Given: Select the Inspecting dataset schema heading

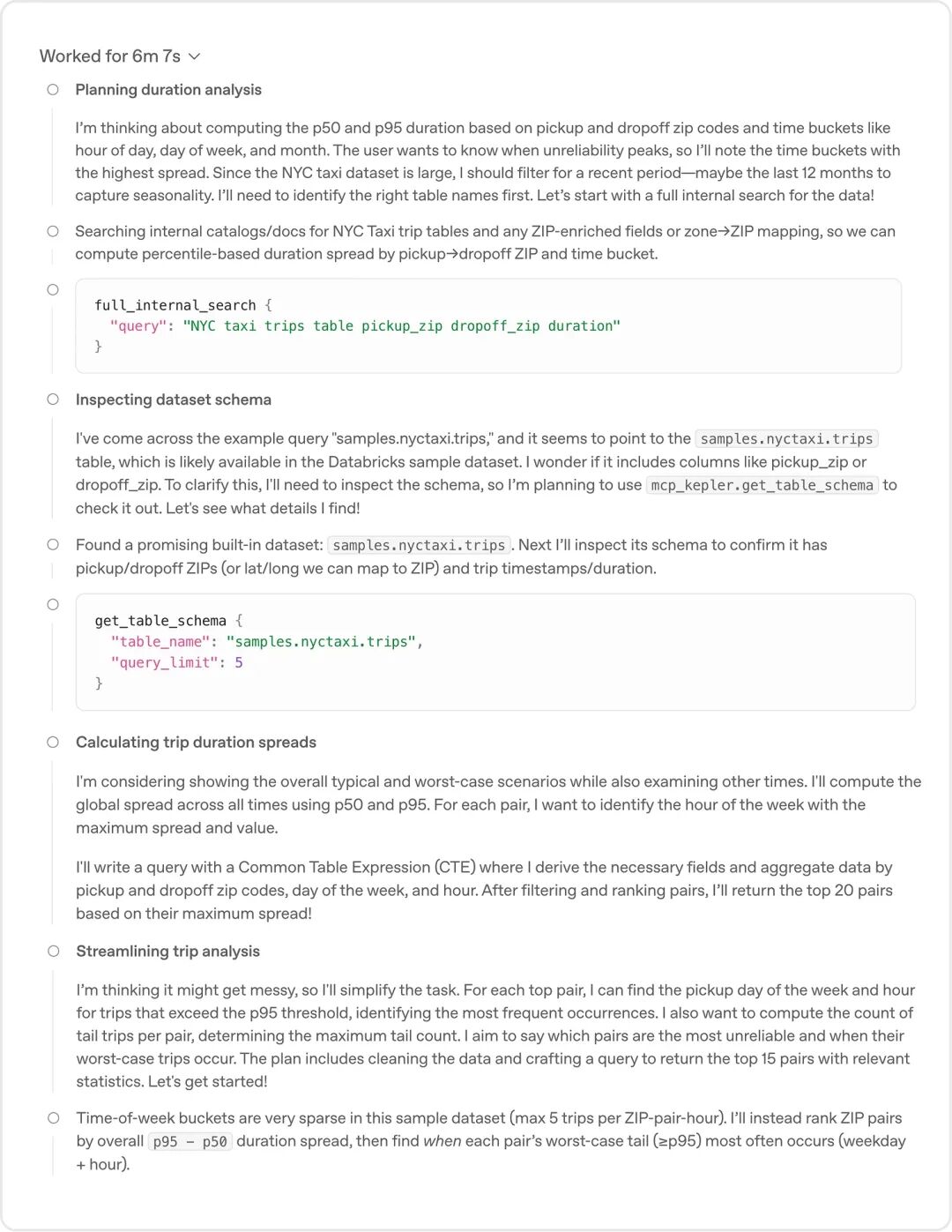Looking at the screenshot, I should 174,399.
